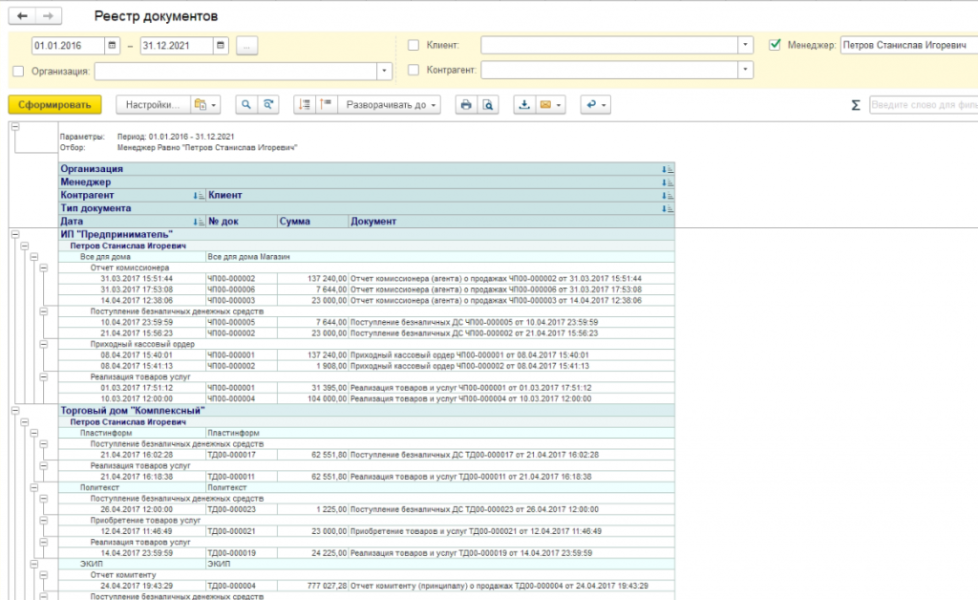Screen dimensions: 978x600
Task: Collapse the Торговый дом "Комплексный" group
Action: pyautogui.click(x=14, y=410)
